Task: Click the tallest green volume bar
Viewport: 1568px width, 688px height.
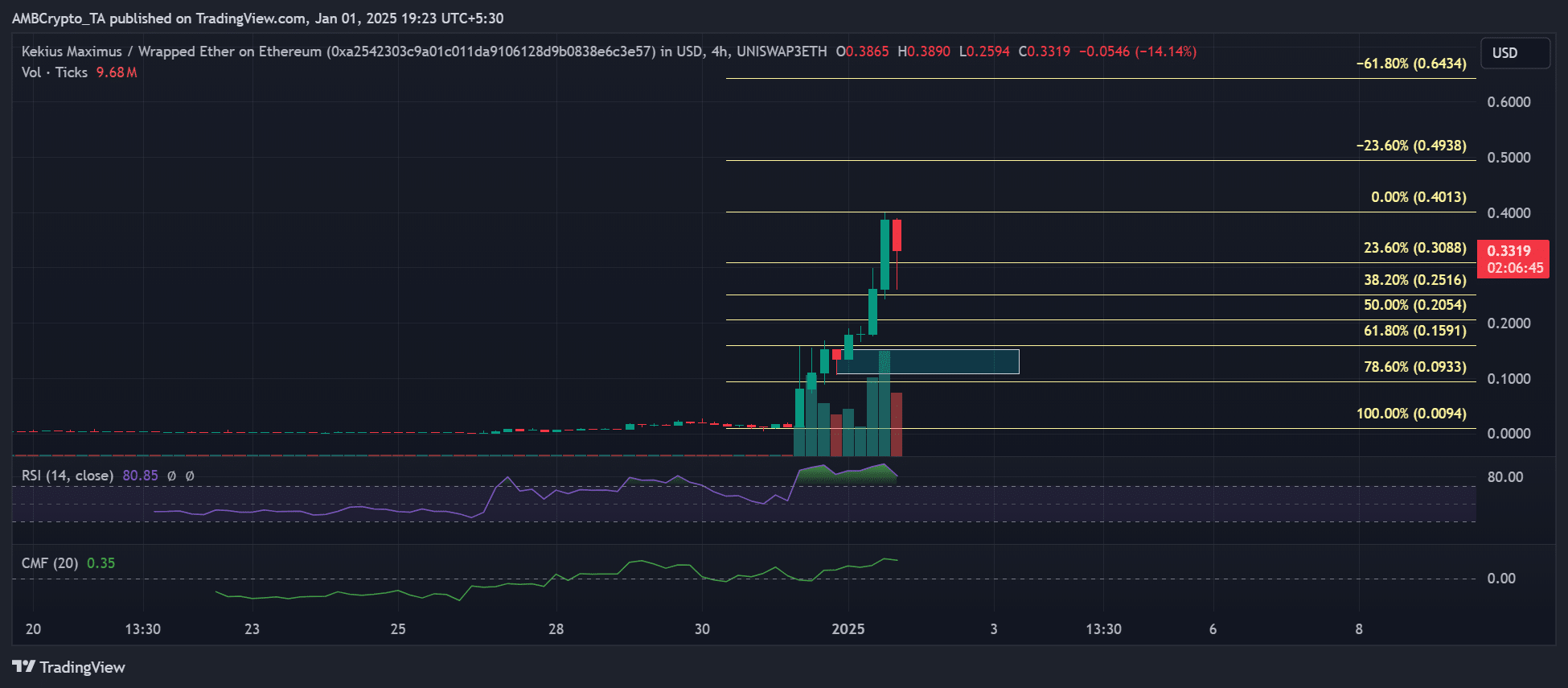Action: 885,403
